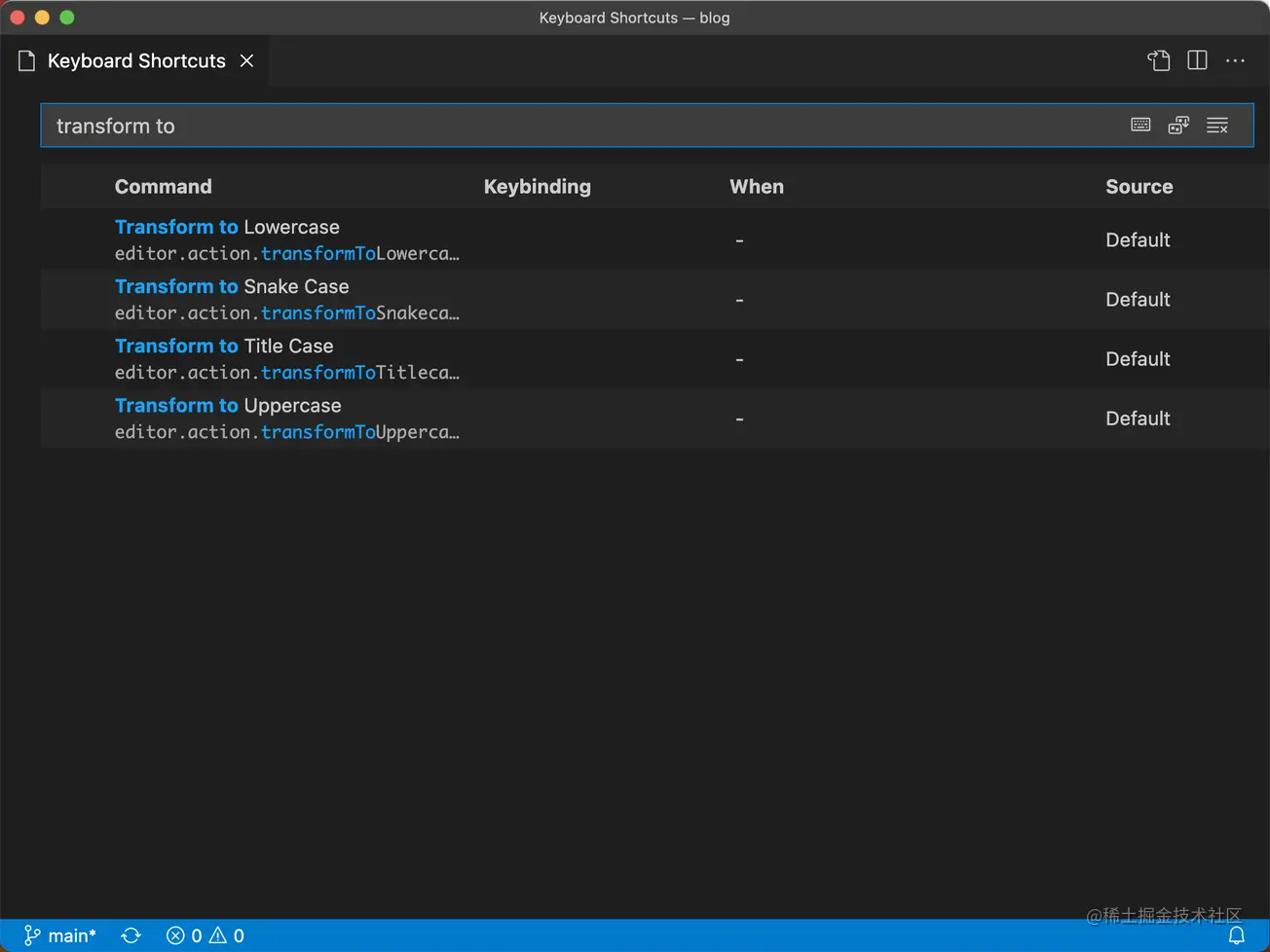The width and height of the screenshot is (1270, 952).
Task: Open Keyboard Shortcuts JSON file icon
Action: click(x=1158, y=60)
